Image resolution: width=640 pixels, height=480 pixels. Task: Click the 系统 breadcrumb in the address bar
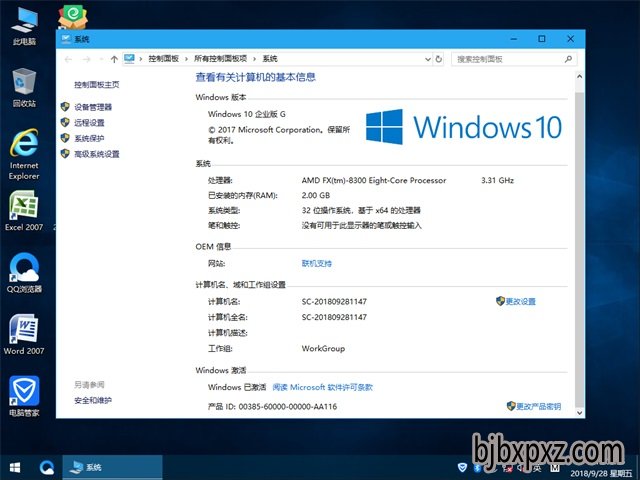[269, 59]
